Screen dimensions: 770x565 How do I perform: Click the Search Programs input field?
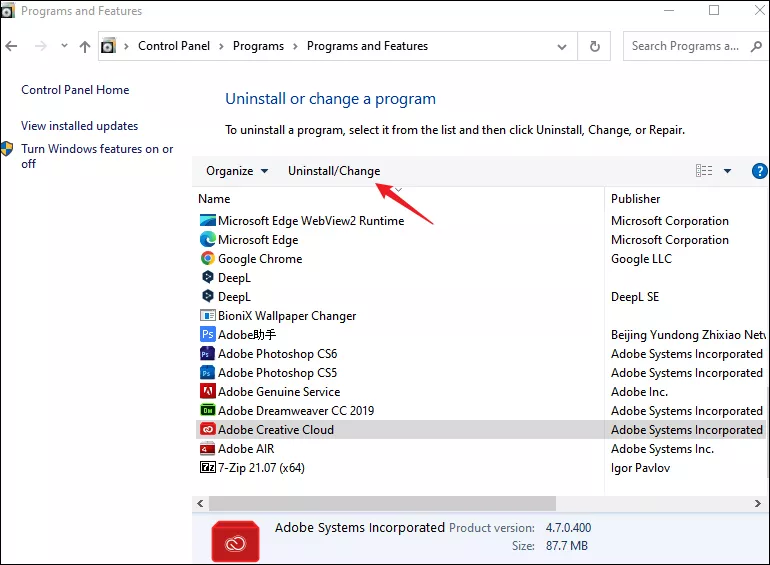pos(685,46)
